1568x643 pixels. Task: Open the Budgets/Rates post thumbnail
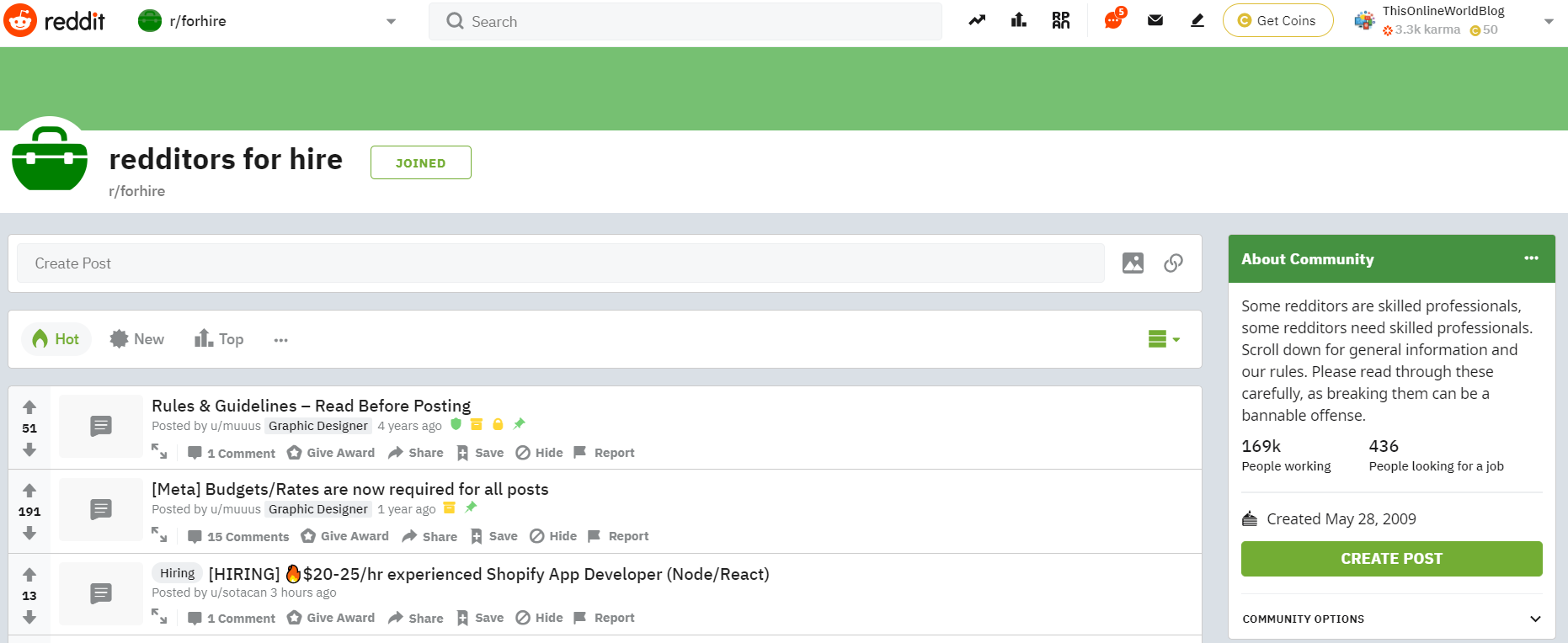(x=101, y=509)
